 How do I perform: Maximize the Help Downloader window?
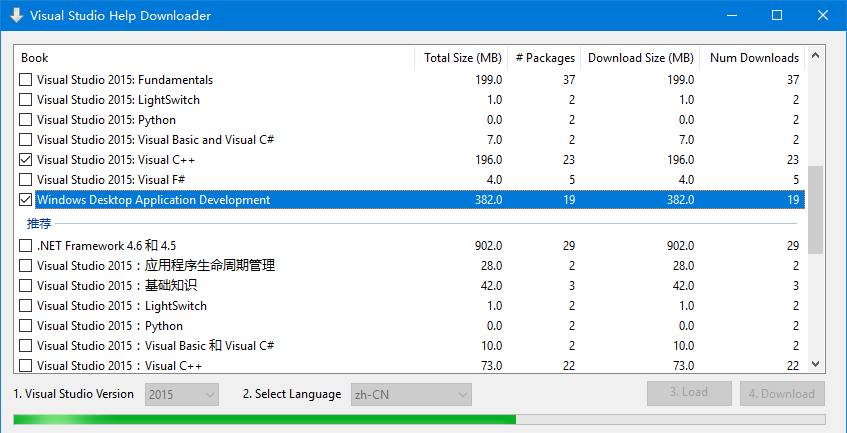(x=777, y=15)
